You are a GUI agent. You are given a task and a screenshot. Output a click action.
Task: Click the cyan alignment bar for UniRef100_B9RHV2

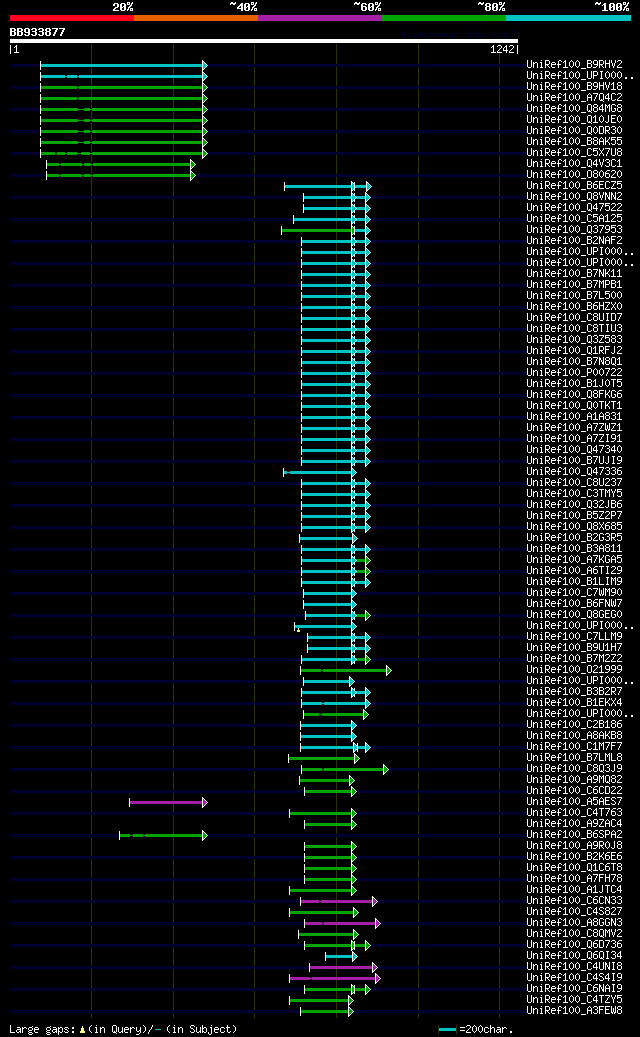(x=124, y=65)
